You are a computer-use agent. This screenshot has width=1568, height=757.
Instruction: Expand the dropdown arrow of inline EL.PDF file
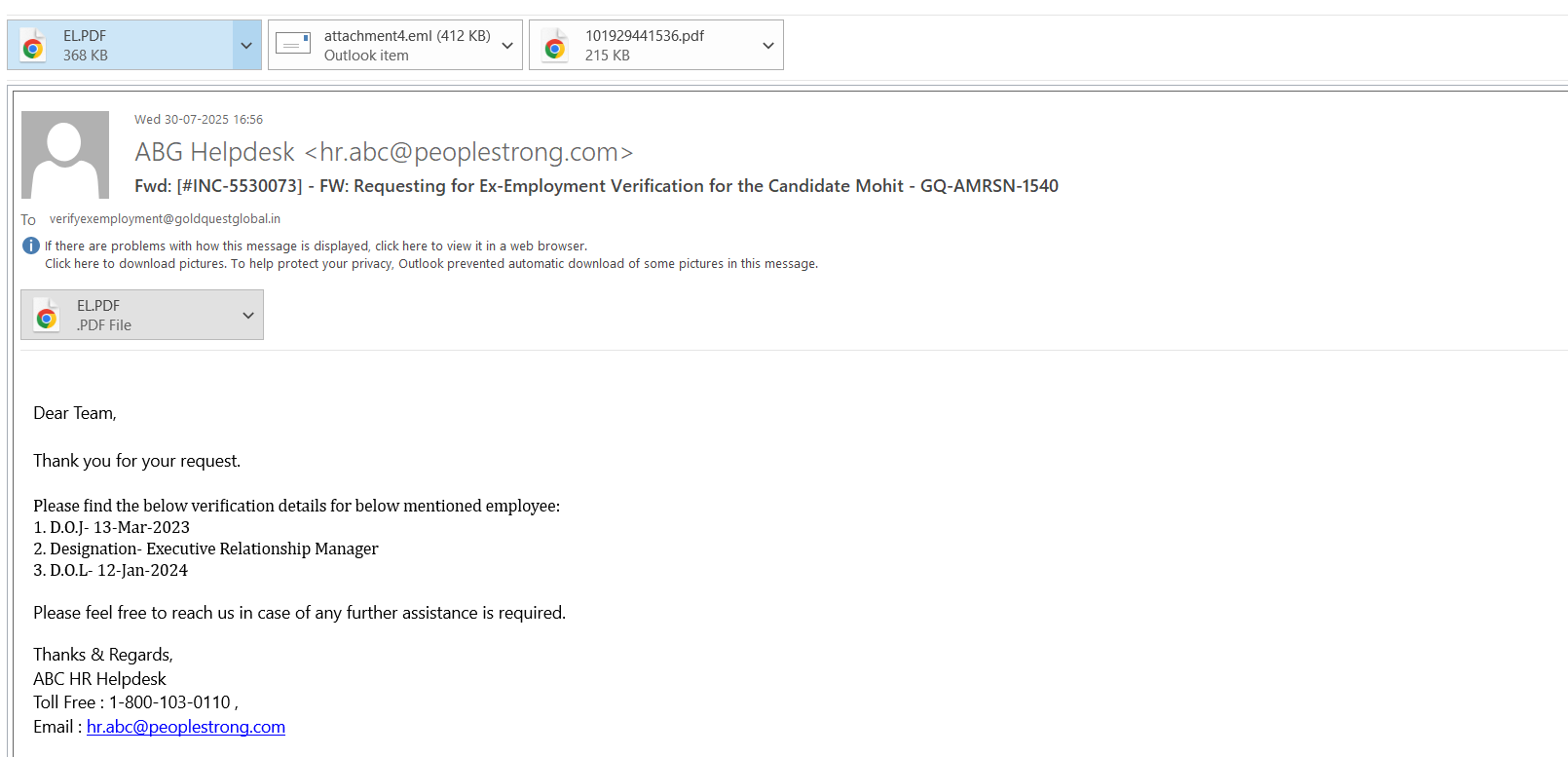tap(248, 316)
